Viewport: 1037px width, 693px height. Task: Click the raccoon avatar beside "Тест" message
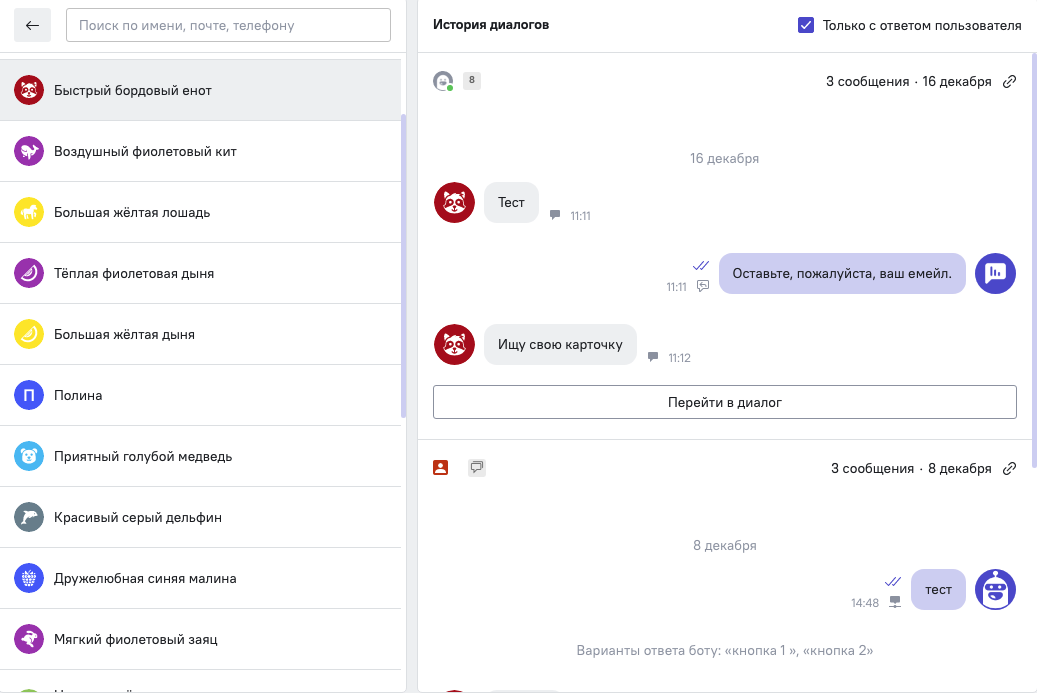click(454, 202)
